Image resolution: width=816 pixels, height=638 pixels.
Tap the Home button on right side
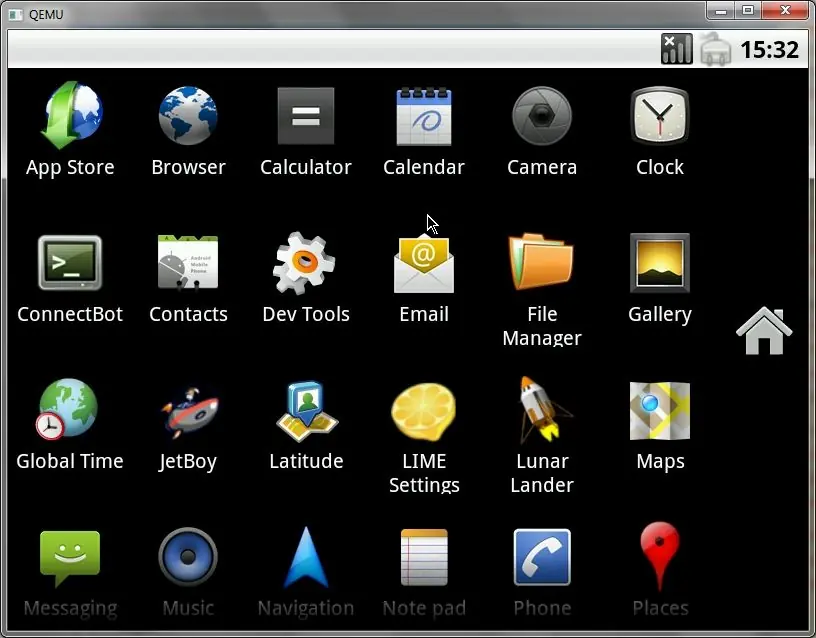pyautogui.click(x=764, y=331)
